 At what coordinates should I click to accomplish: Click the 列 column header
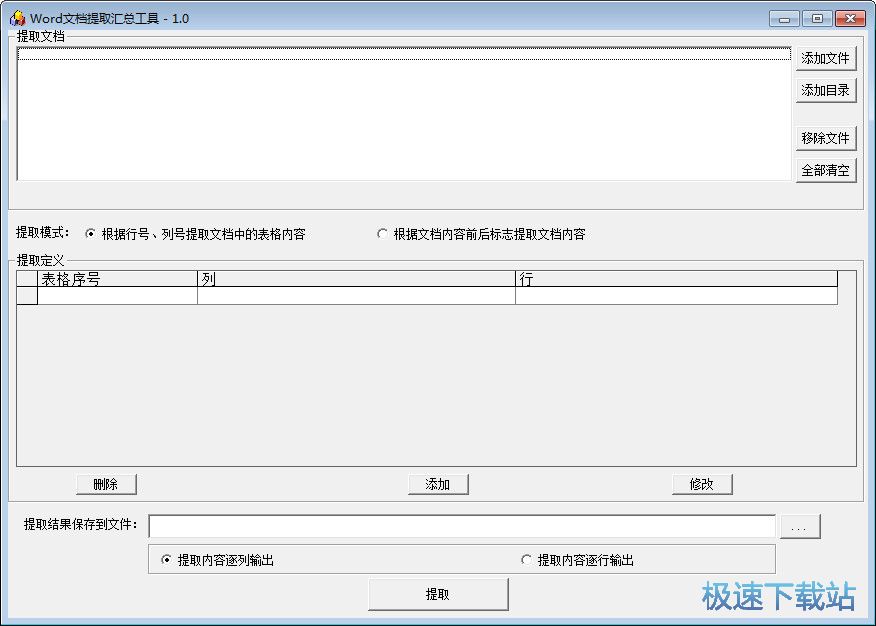[356, 279]
